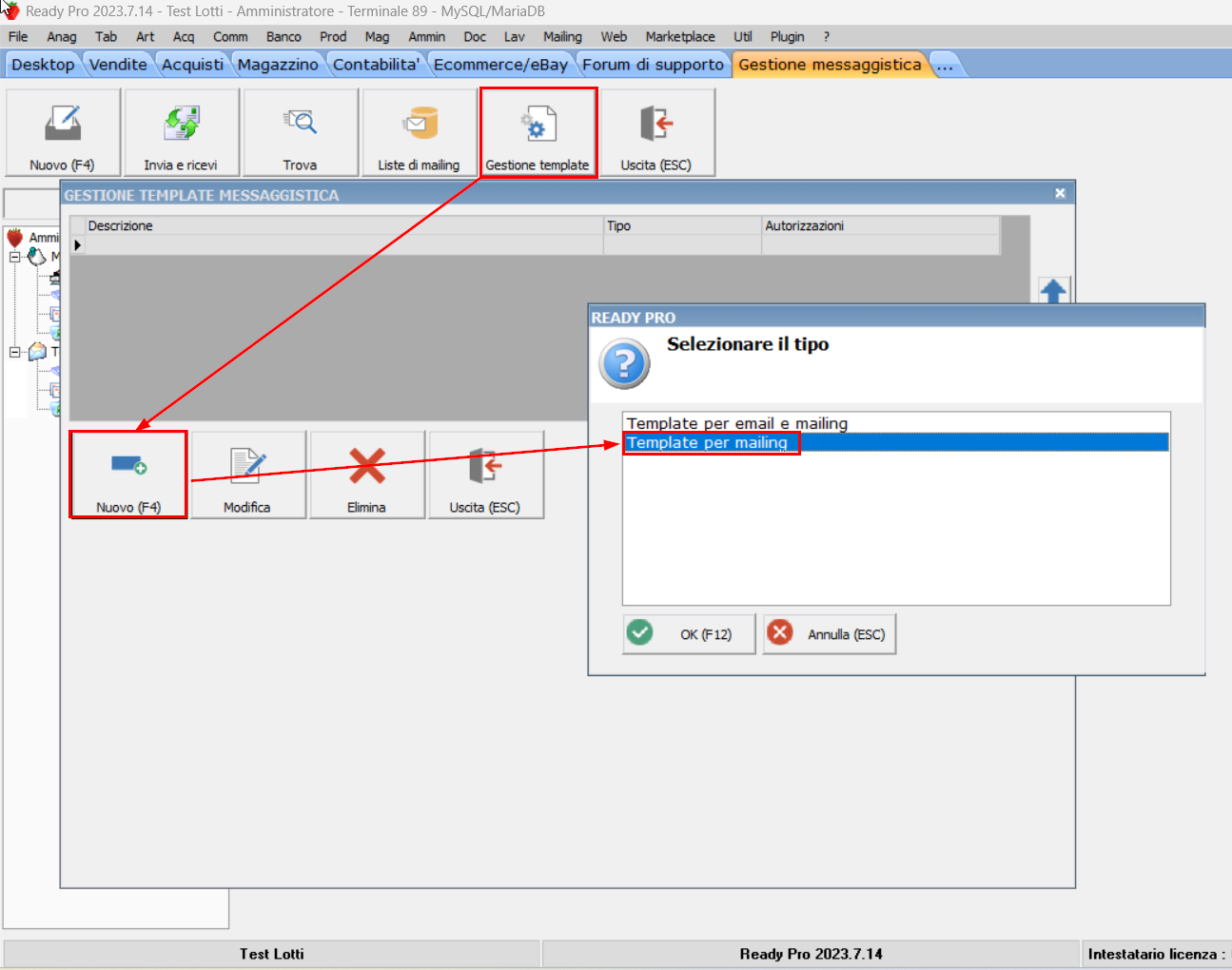Open the Plugin menu
The image size is (1232, 970).
(787, 37)
